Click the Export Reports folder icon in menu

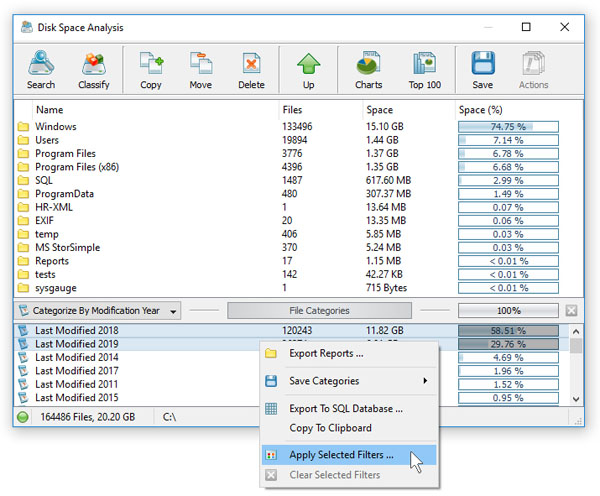pyautogui.click(x=271, y=353)
